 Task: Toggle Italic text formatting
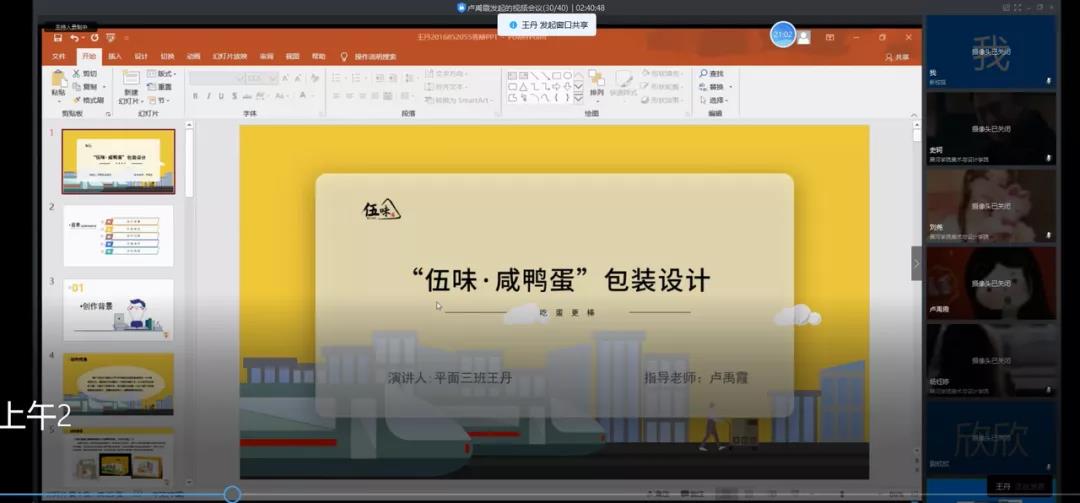208,96
